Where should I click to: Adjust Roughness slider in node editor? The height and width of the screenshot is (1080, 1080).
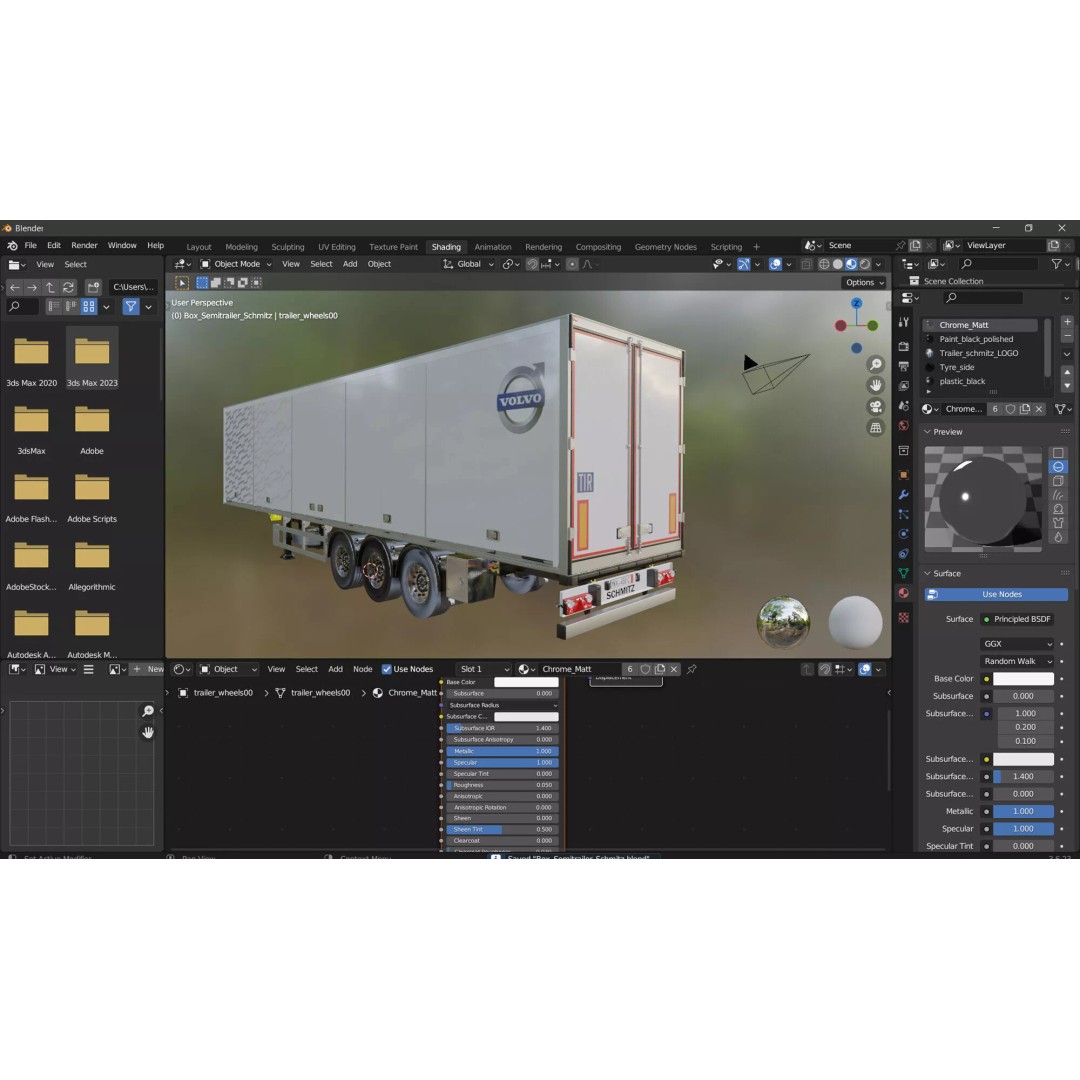tap(502, 786)
